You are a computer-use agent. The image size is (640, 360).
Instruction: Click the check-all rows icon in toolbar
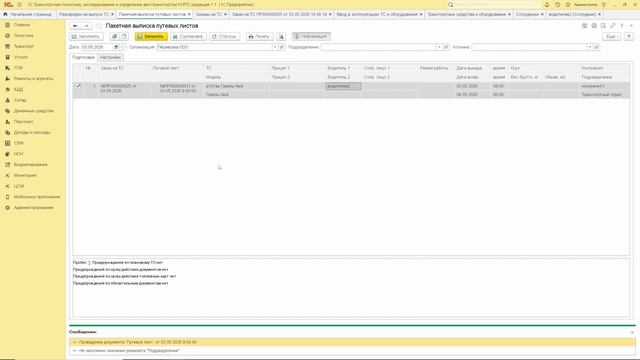114,36
